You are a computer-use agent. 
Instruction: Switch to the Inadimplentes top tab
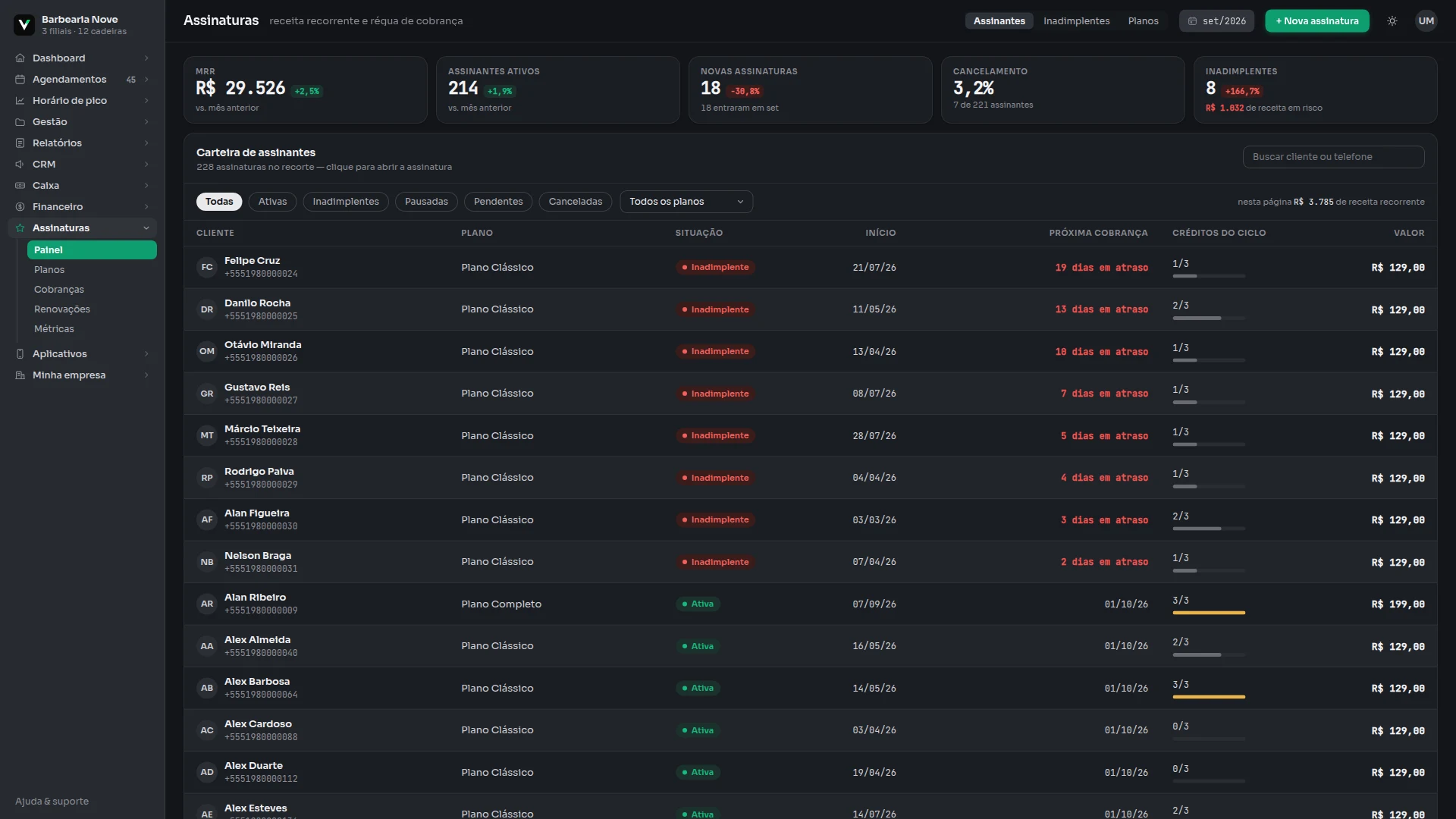point(1076,21)
